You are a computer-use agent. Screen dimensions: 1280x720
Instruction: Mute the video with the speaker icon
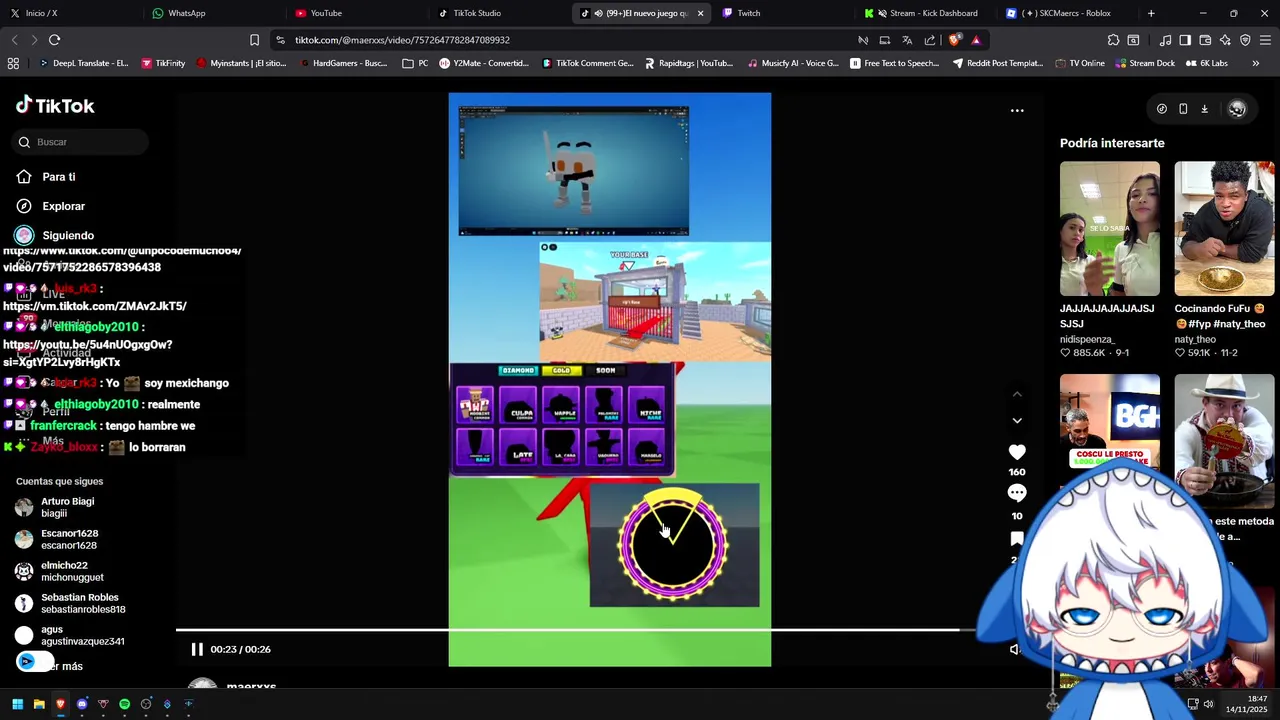1014,649
